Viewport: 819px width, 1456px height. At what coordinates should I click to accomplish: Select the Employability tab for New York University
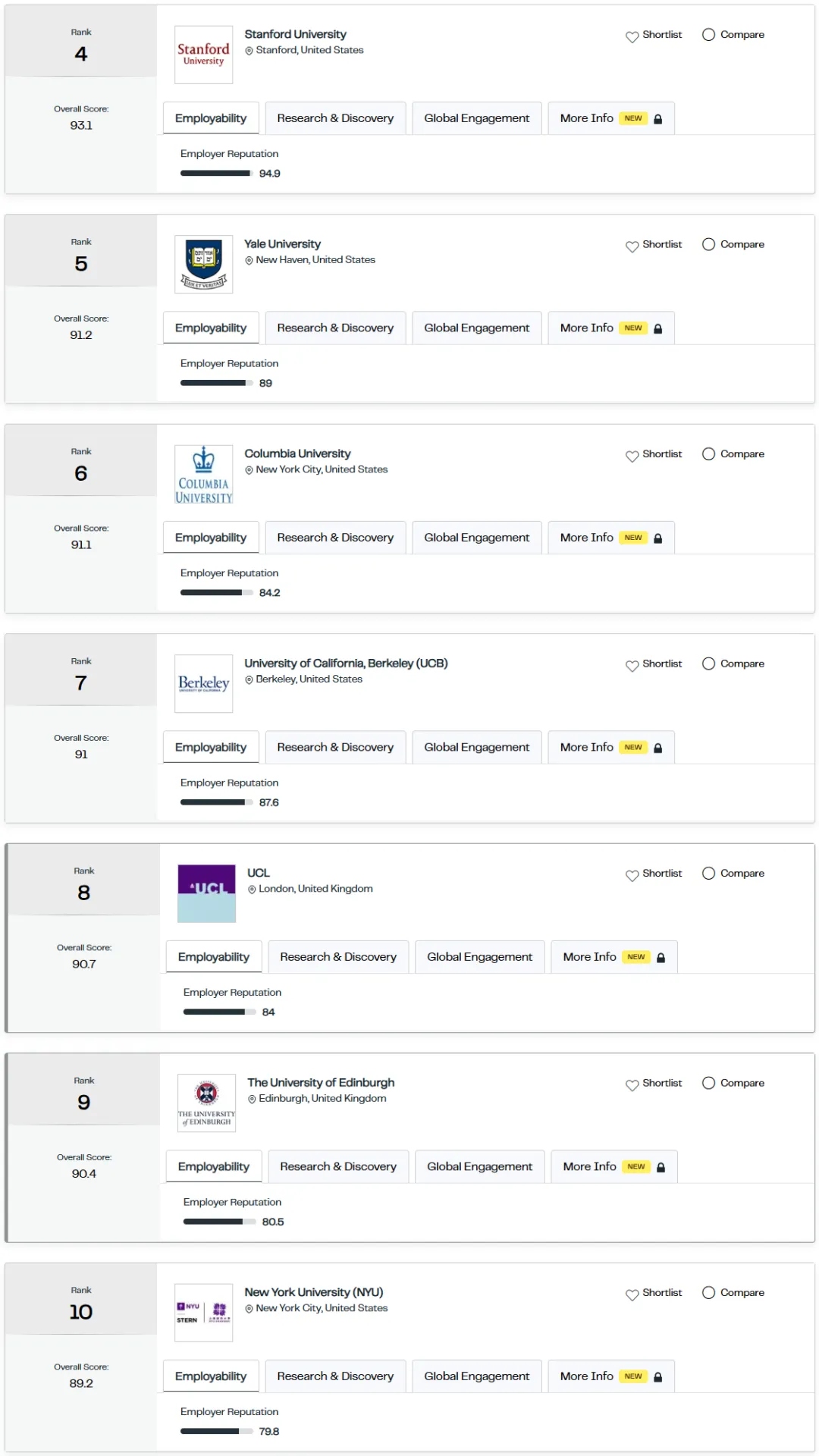click(211, 1376)
